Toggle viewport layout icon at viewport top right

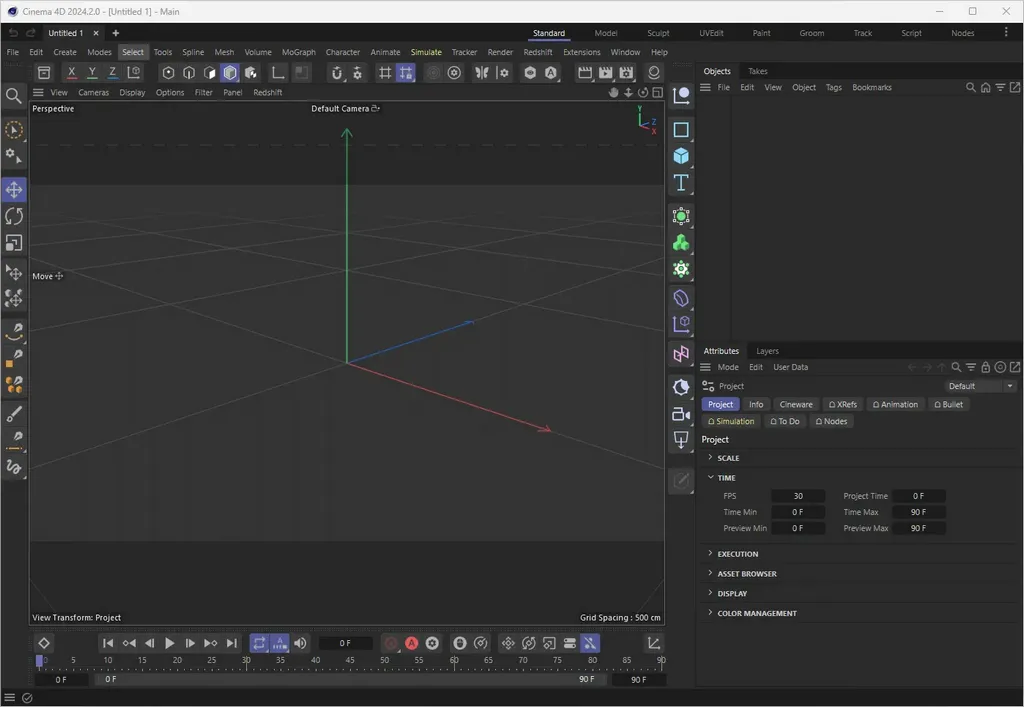click(658, 93)
